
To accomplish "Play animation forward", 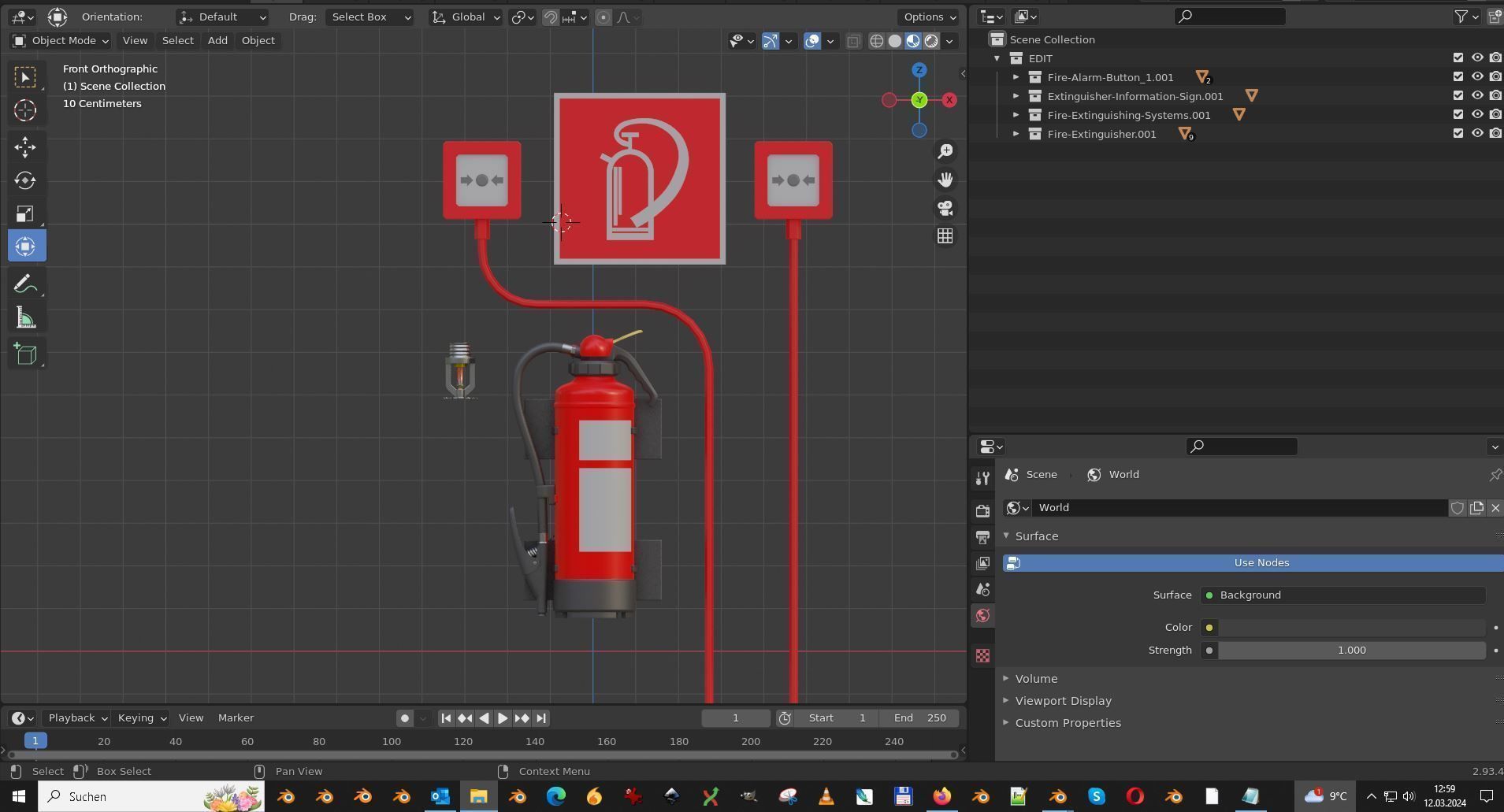I will (503, 718).
